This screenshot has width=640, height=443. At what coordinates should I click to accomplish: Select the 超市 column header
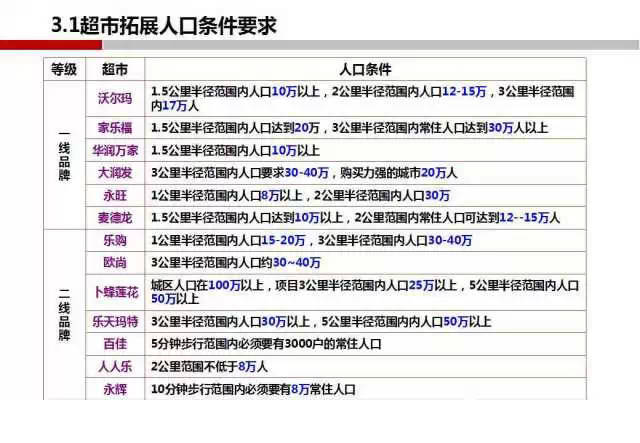pos(115,69)
